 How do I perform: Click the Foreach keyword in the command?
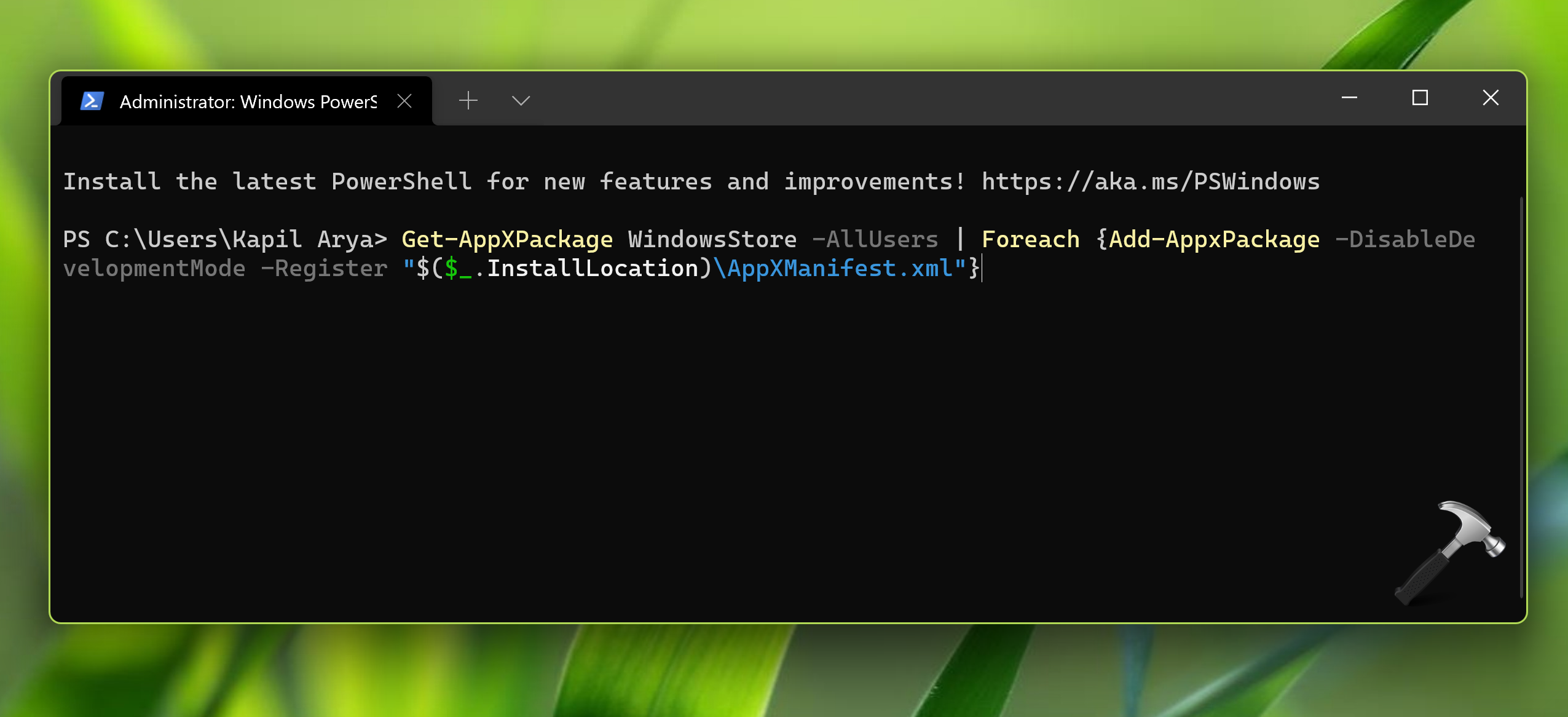point(1031,239)
